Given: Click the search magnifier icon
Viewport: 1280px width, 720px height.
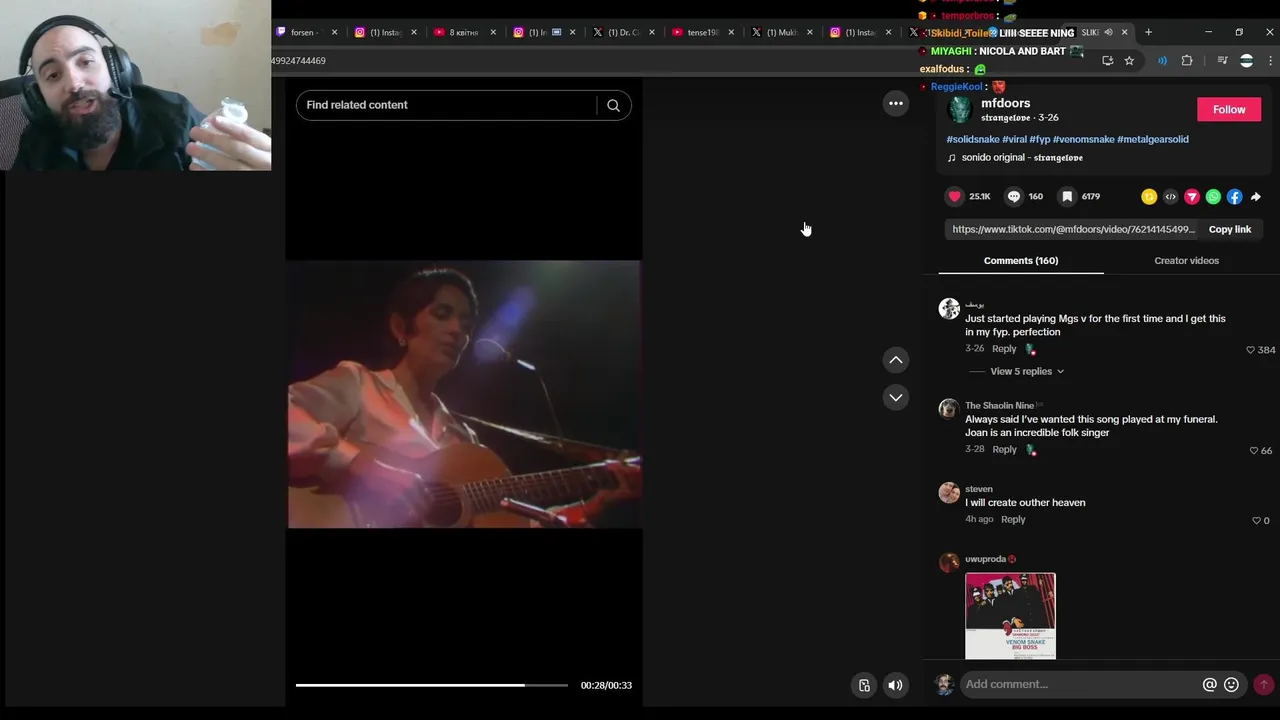Looking at the screenshot, I should pos(613,105).
